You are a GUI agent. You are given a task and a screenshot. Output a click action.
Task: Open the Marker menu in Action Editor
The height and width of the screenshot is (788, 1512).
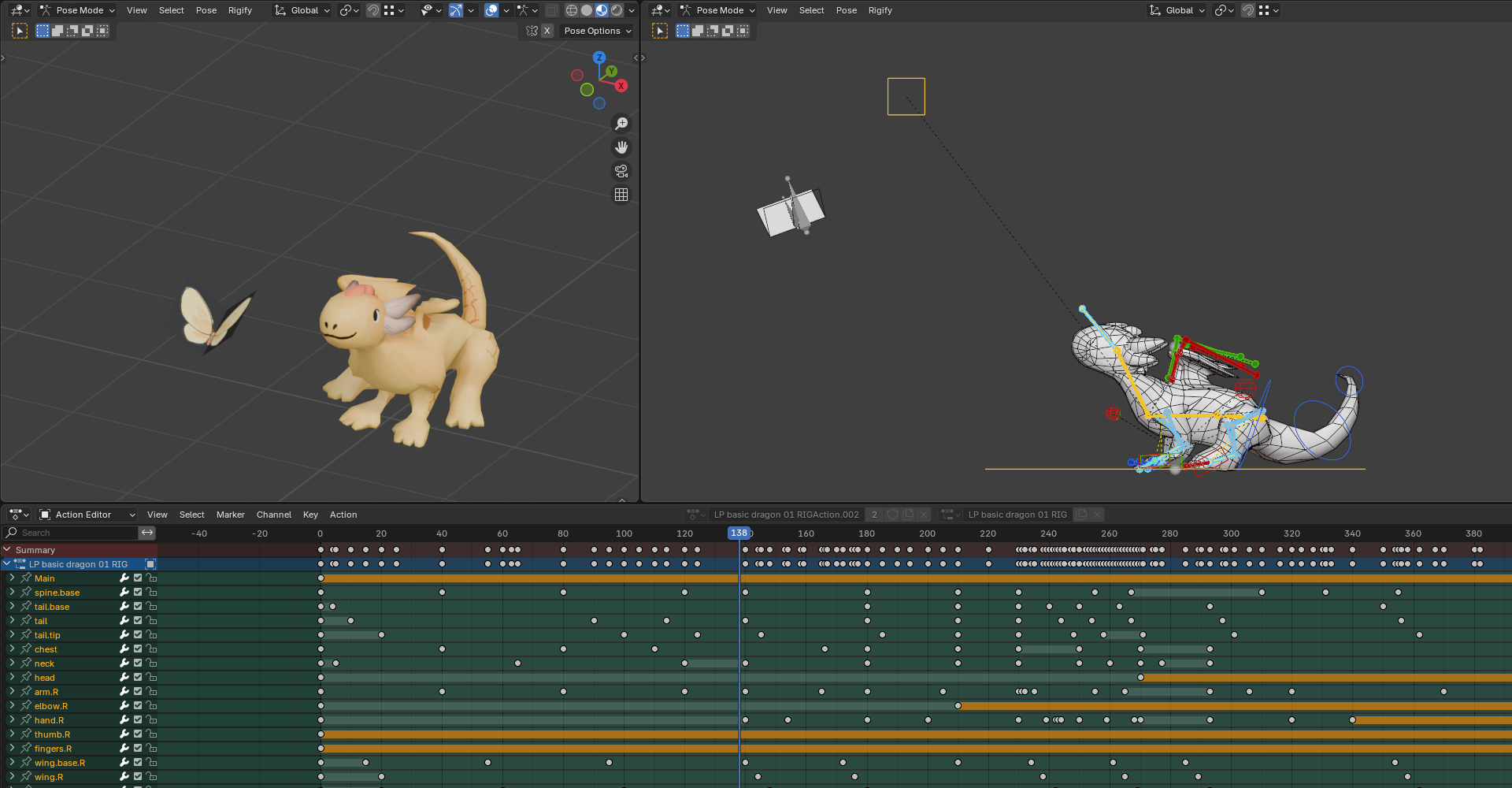[x=230, y=515]
